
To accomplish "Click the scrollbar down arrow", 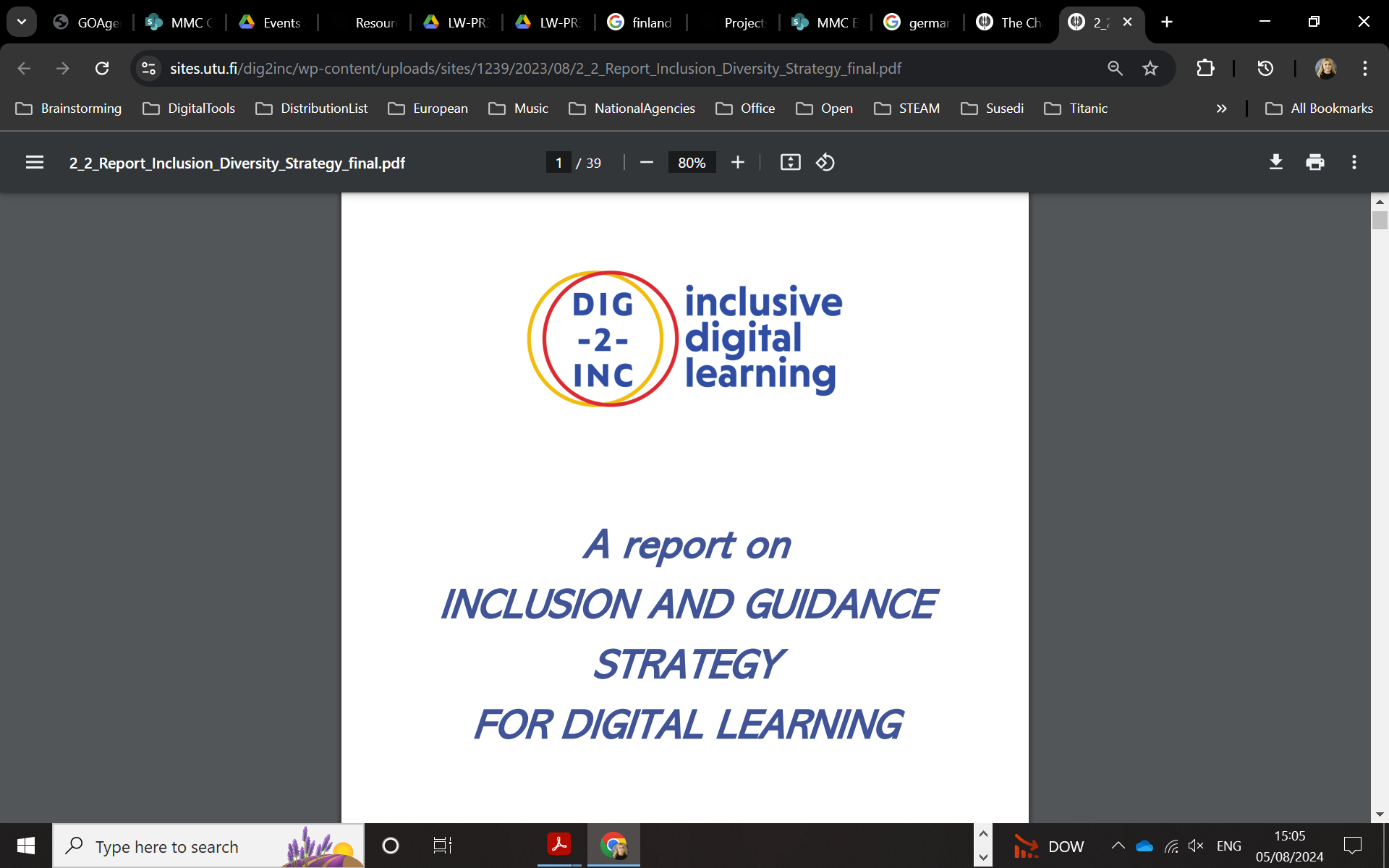I will pyautogui.click(x=1380, y=814).
